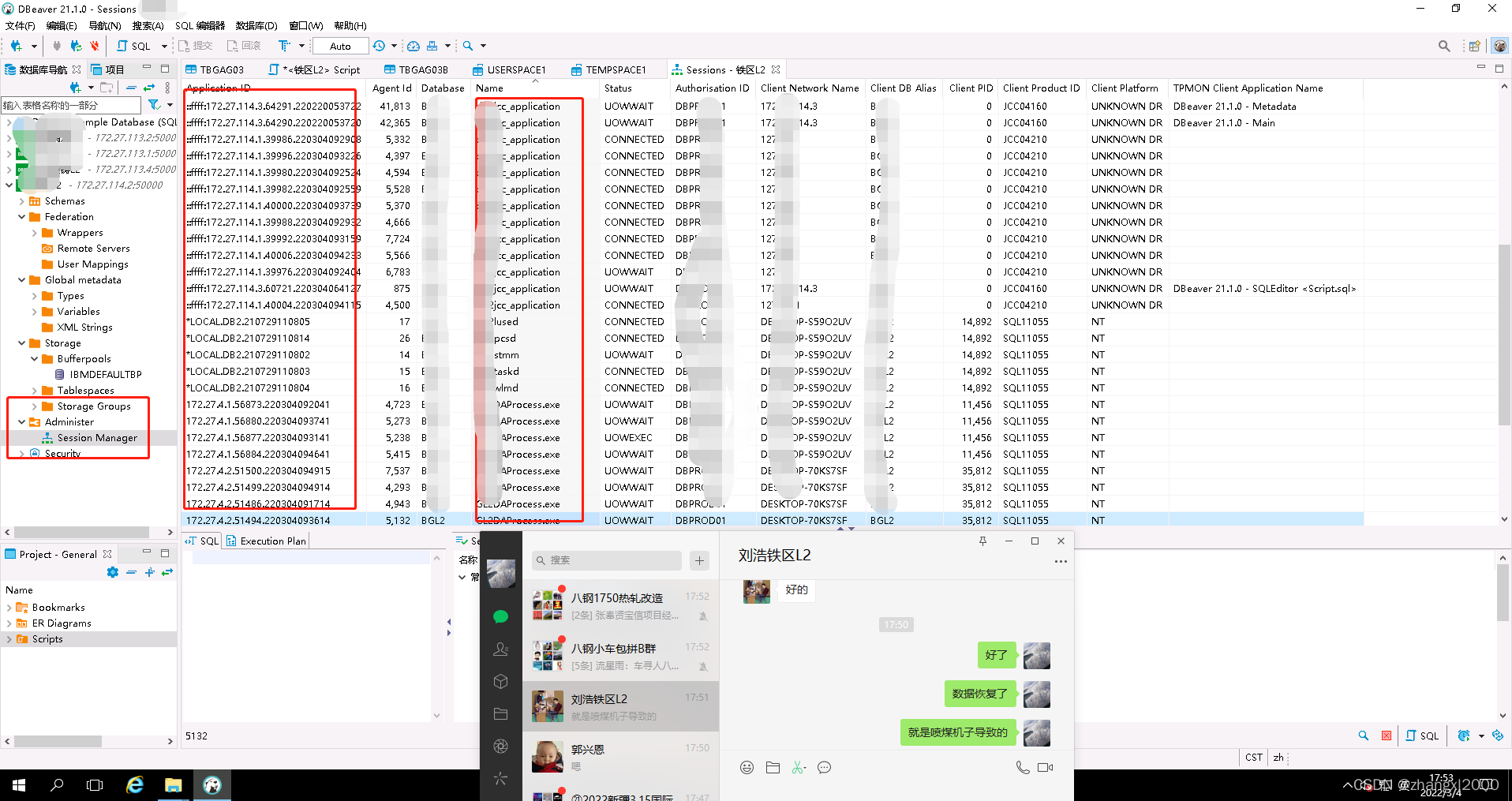Open WeChat chat 八钢1750热轧改造
The image size is (1512, 801).
[x=620, y=605]
